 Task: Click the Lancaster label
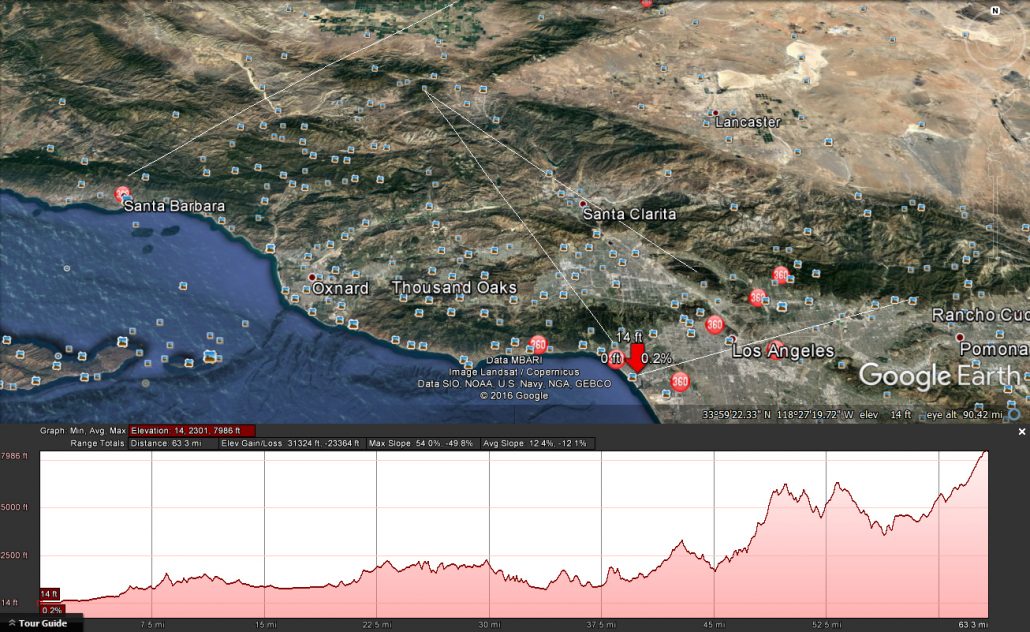[x=748, y=122]
